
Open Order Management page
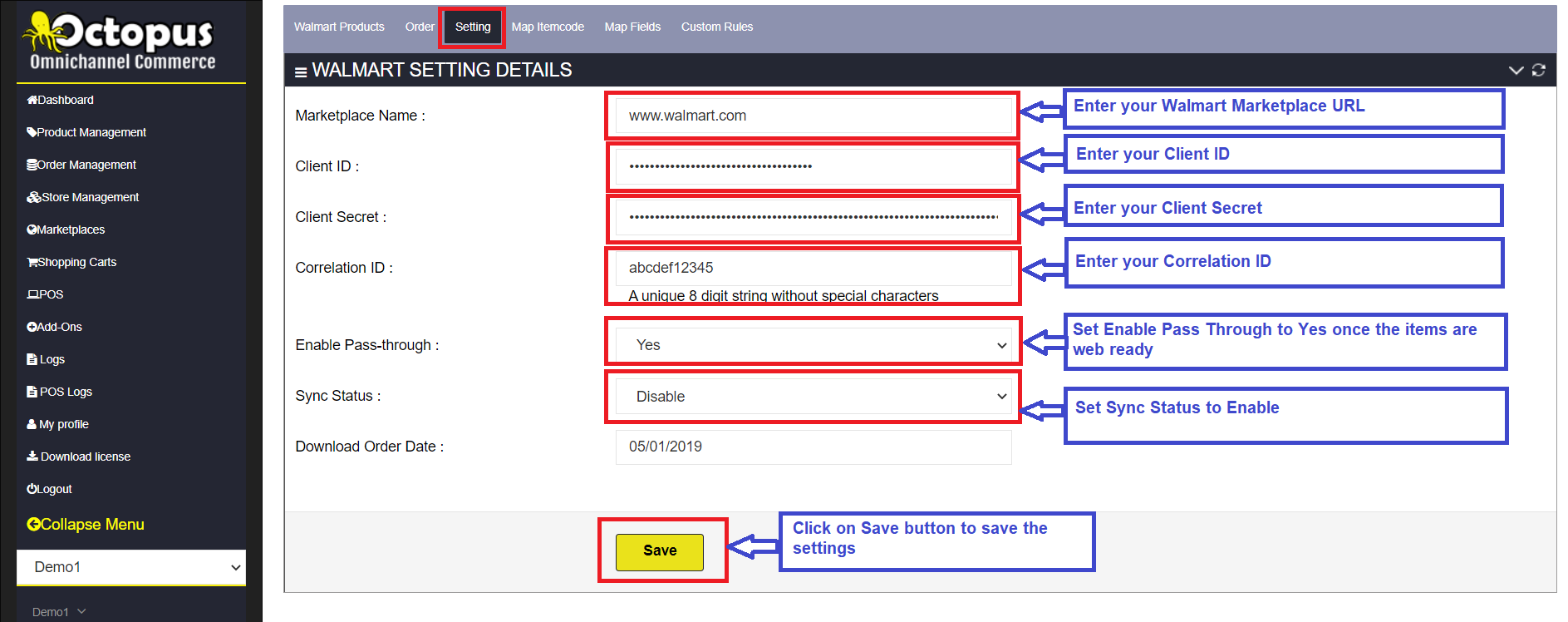[x=86, y=165]
